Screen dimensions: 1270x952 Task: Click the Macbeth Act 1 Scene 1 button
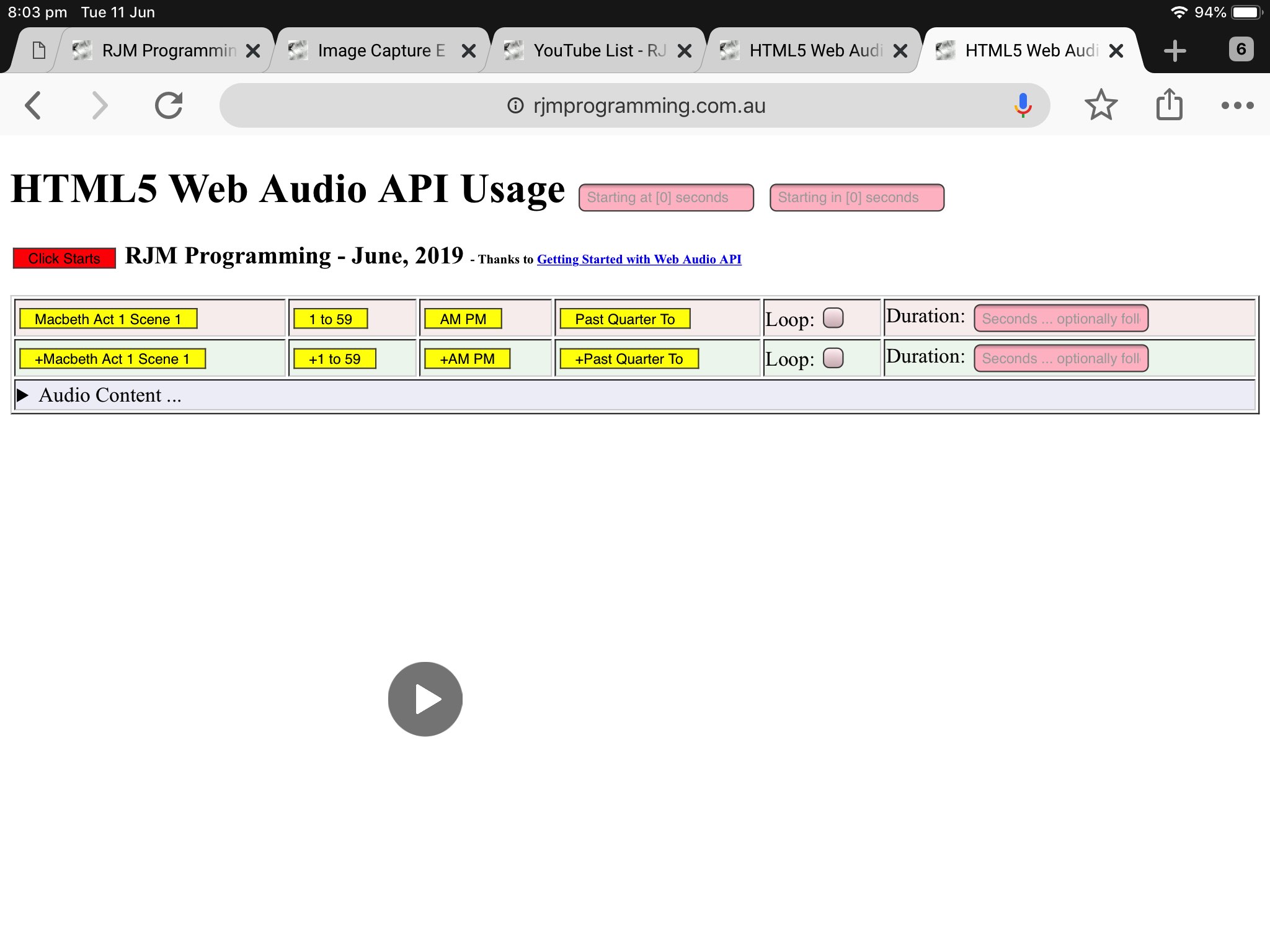pyautogui.click(x=108, y=319)
